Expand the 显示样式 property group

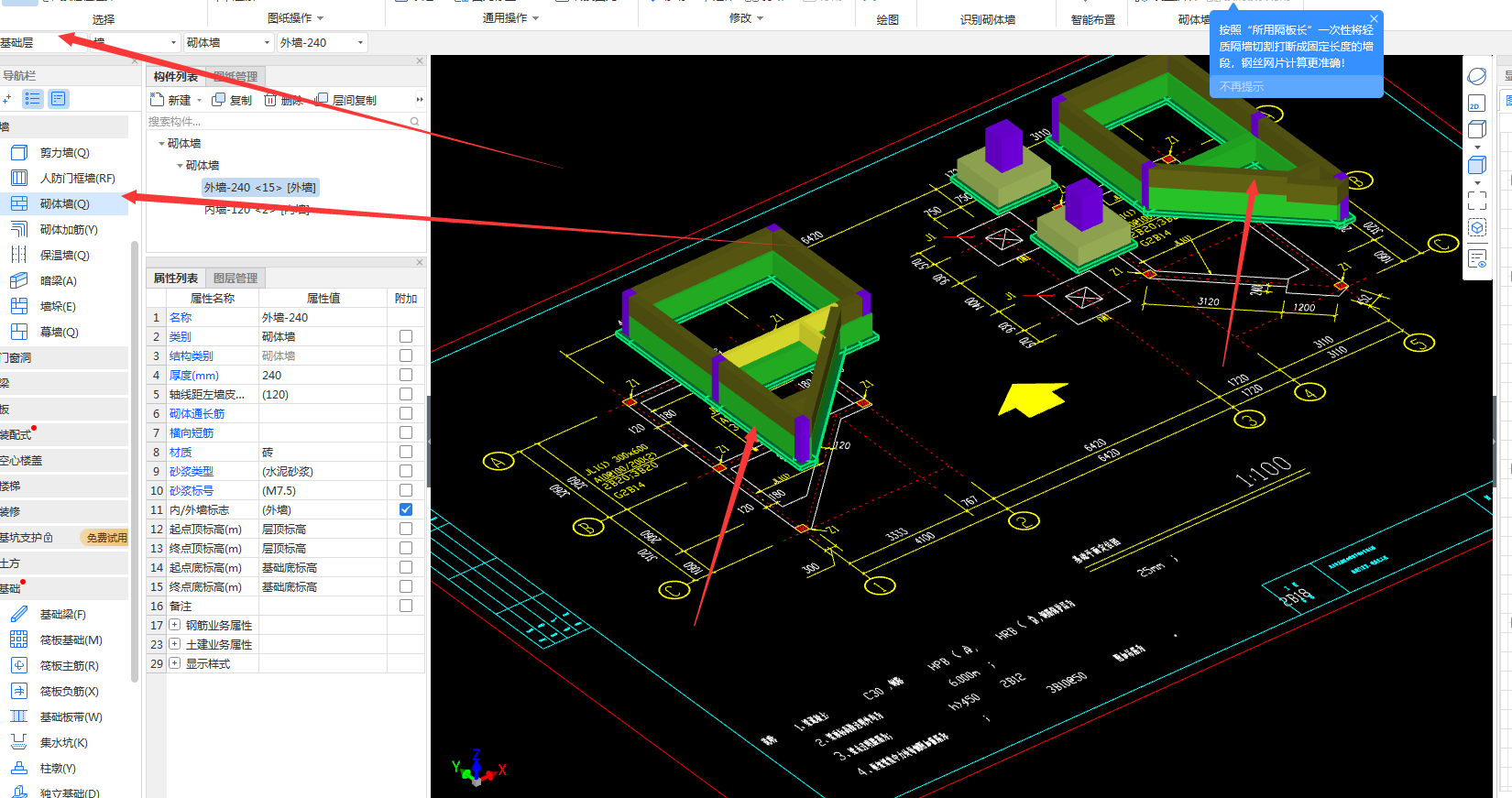coord(175,664)
